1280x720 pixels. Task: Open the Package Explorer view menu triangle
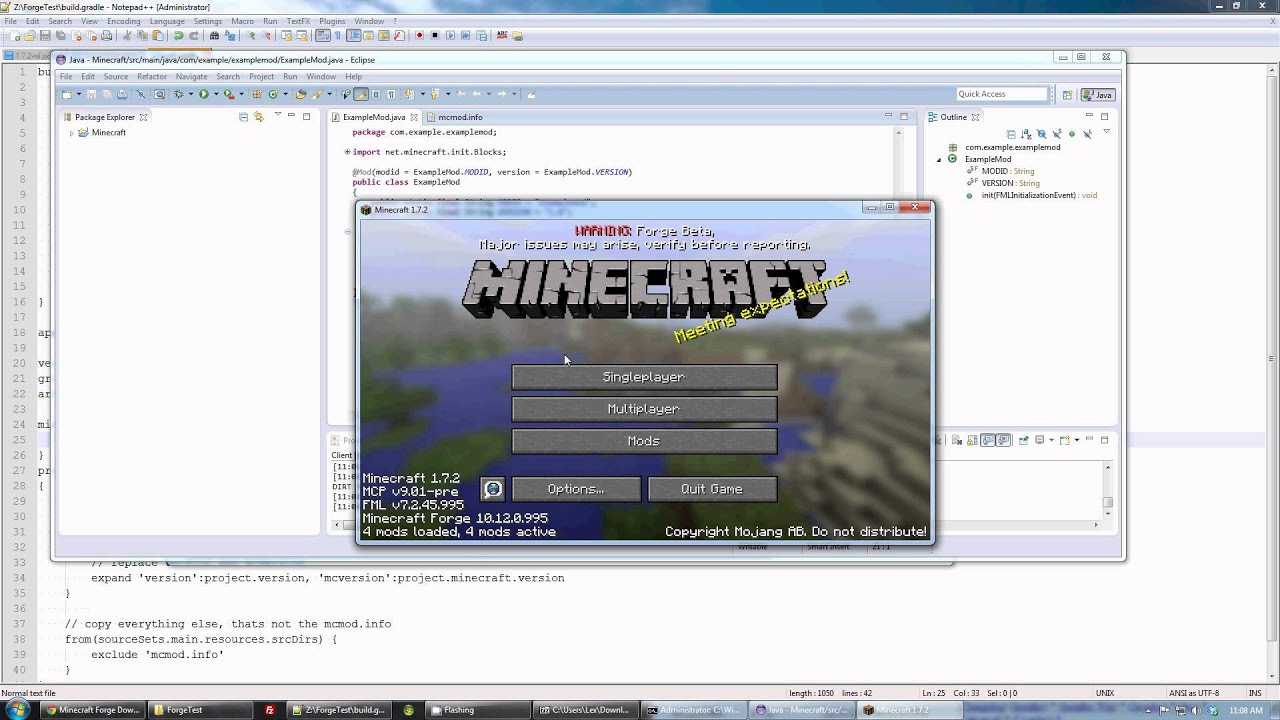click(x=277, y=115)
